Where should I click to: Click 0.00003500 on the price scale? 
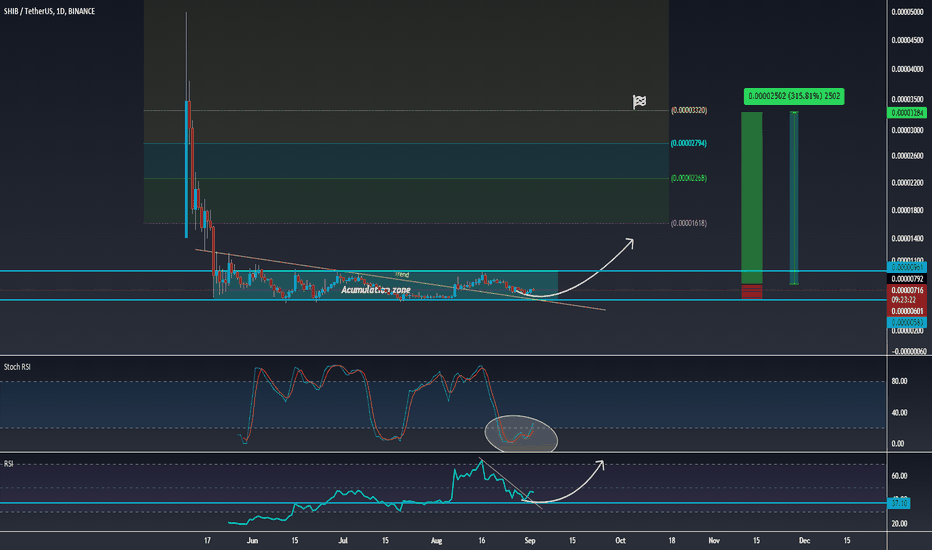(908, 99)
